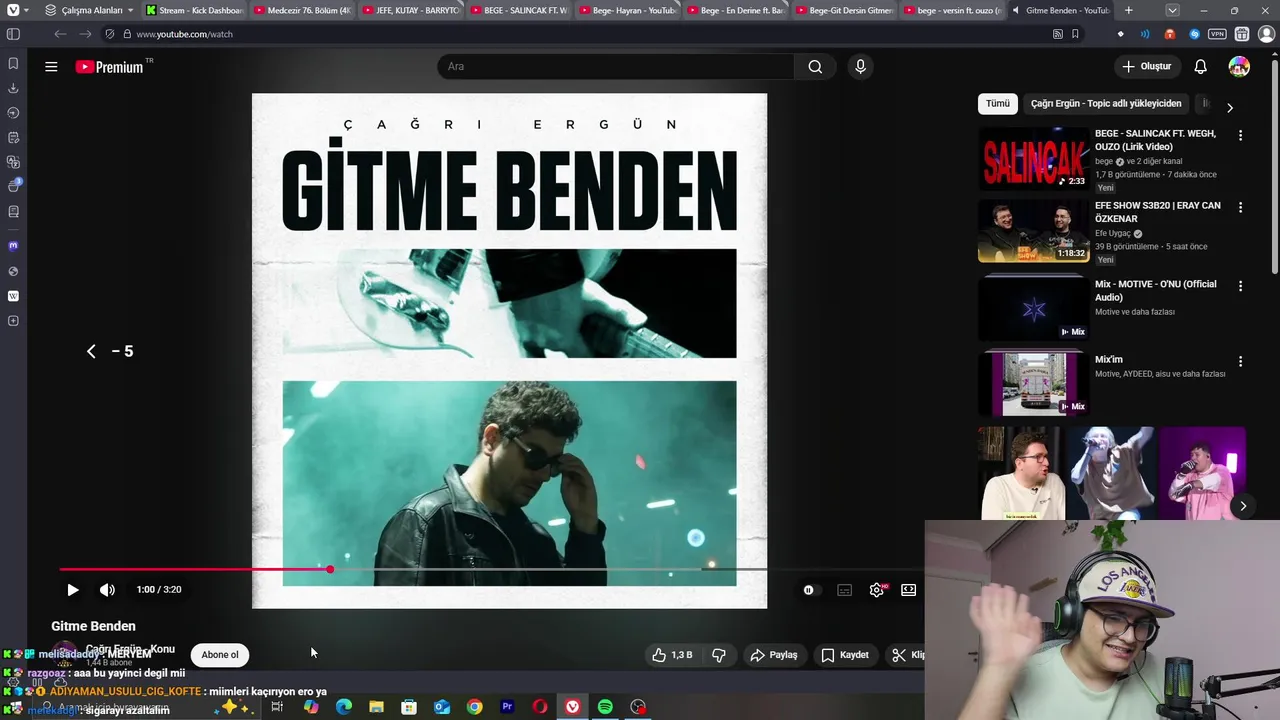Dislike the Gitme Benden video
Viewport: 1280px width, 720px height.
719,655
